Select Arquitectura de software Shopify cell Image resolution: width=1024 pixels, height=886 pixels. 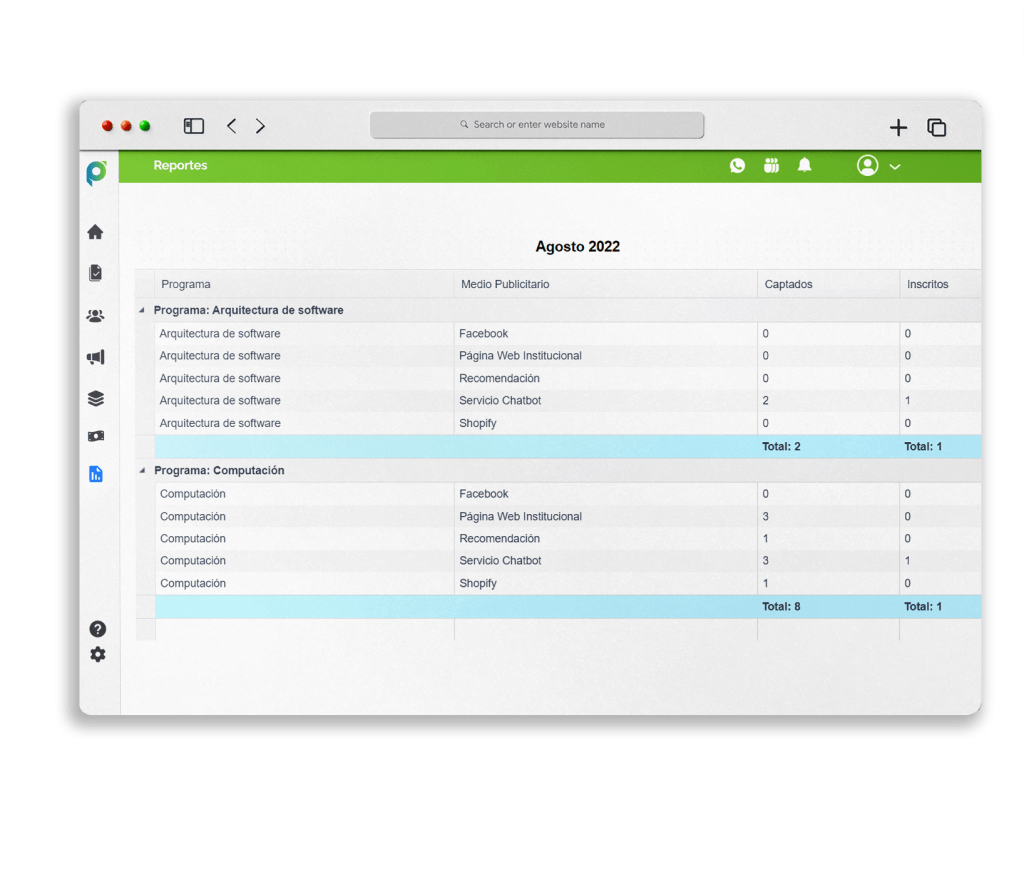[477, 423]
